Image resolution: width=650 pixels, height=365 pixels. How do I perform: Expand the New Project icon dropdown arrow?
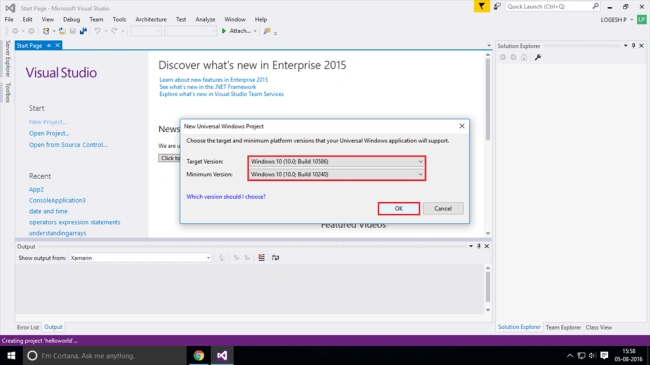click(x=54, y=31)
